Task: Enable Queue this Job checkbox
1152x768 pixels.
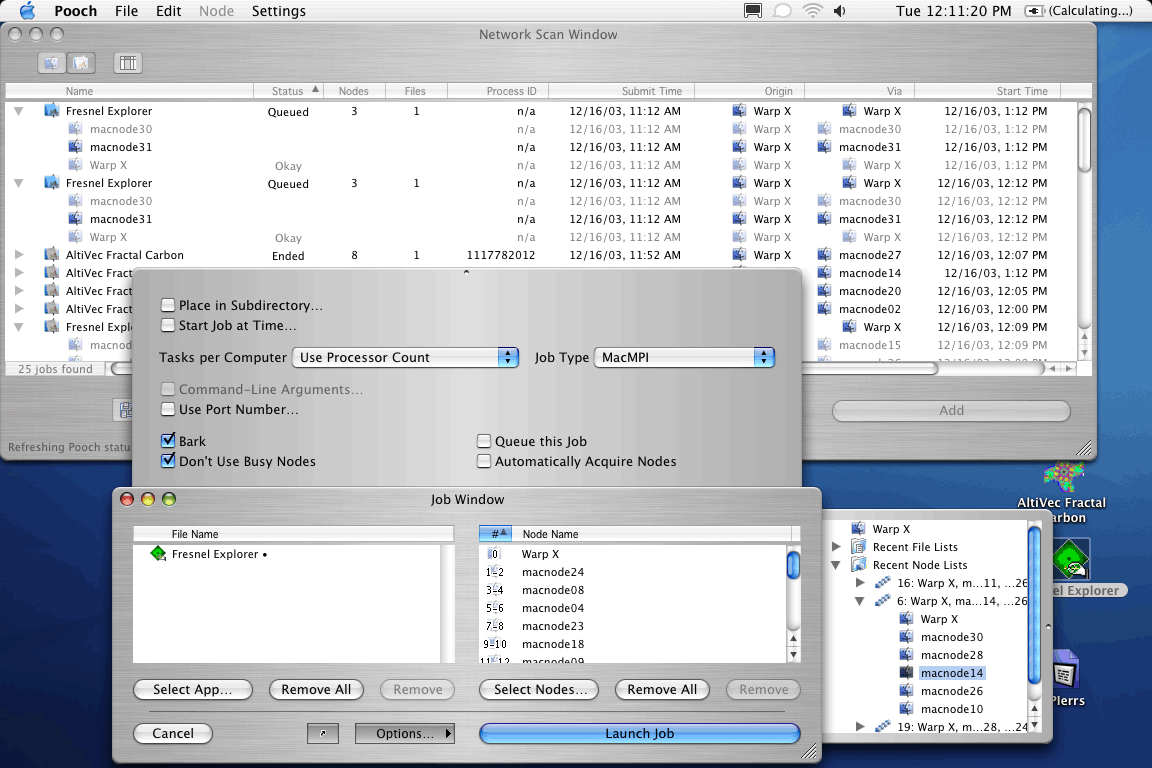Action: click(x=484, y=441)
